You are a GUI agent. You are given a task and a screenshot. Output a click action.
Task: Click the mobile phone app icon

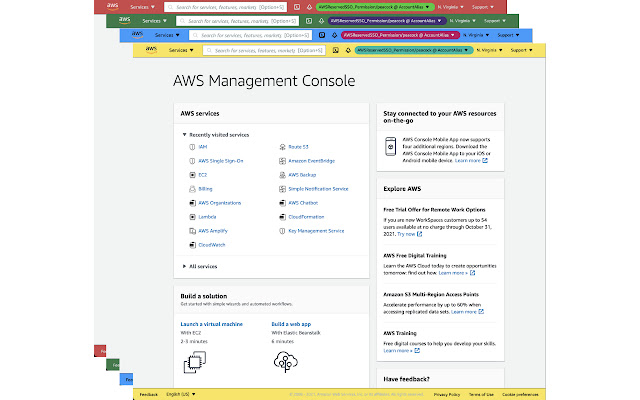point(391,146)
